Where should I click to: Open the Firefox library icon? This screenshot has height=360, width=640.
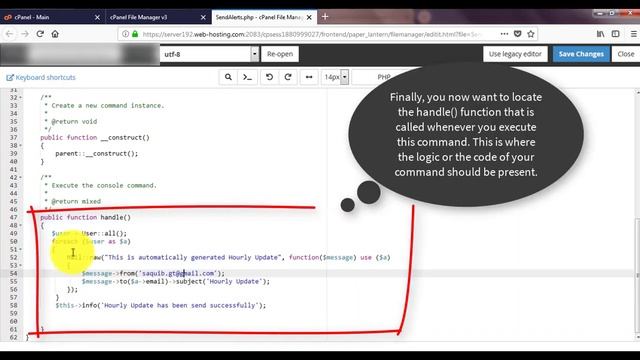(x=600, y=34)
